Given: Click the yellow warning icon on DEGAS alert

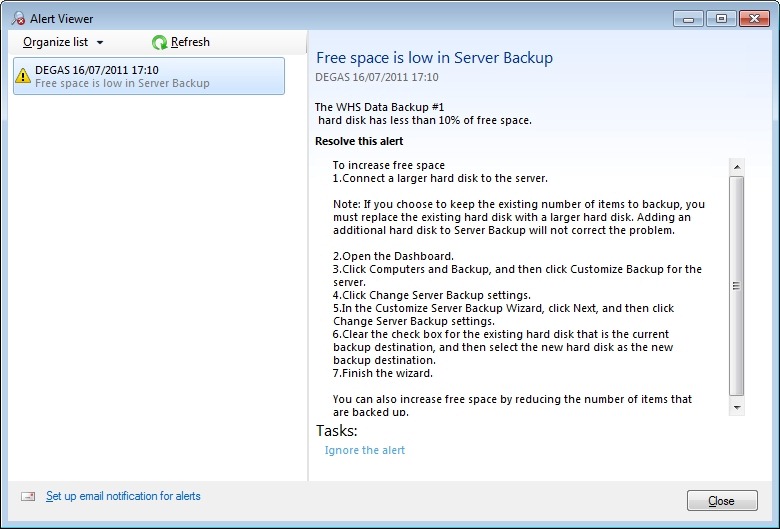Looking at the screenshot, I should [23, 76].
